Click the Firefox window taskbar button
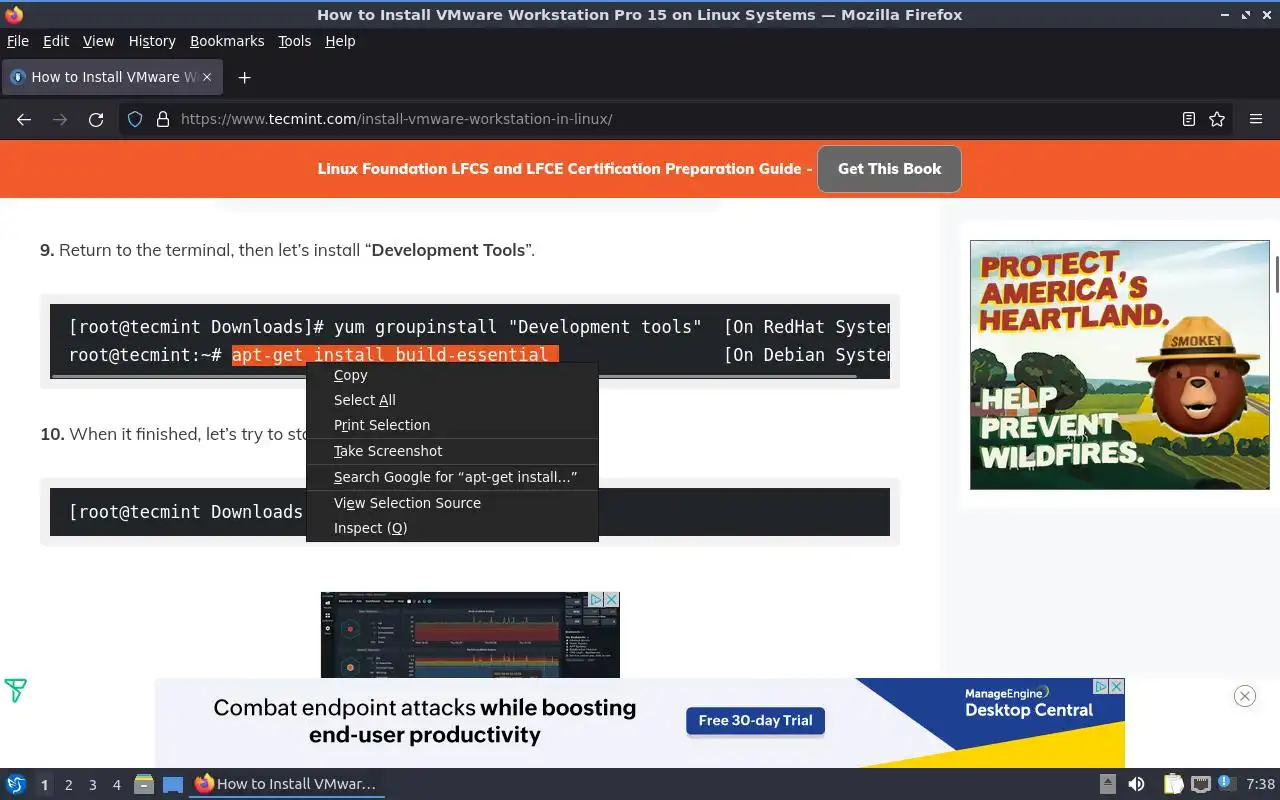This screenshot has height=800, width=1280. [287, 784]
